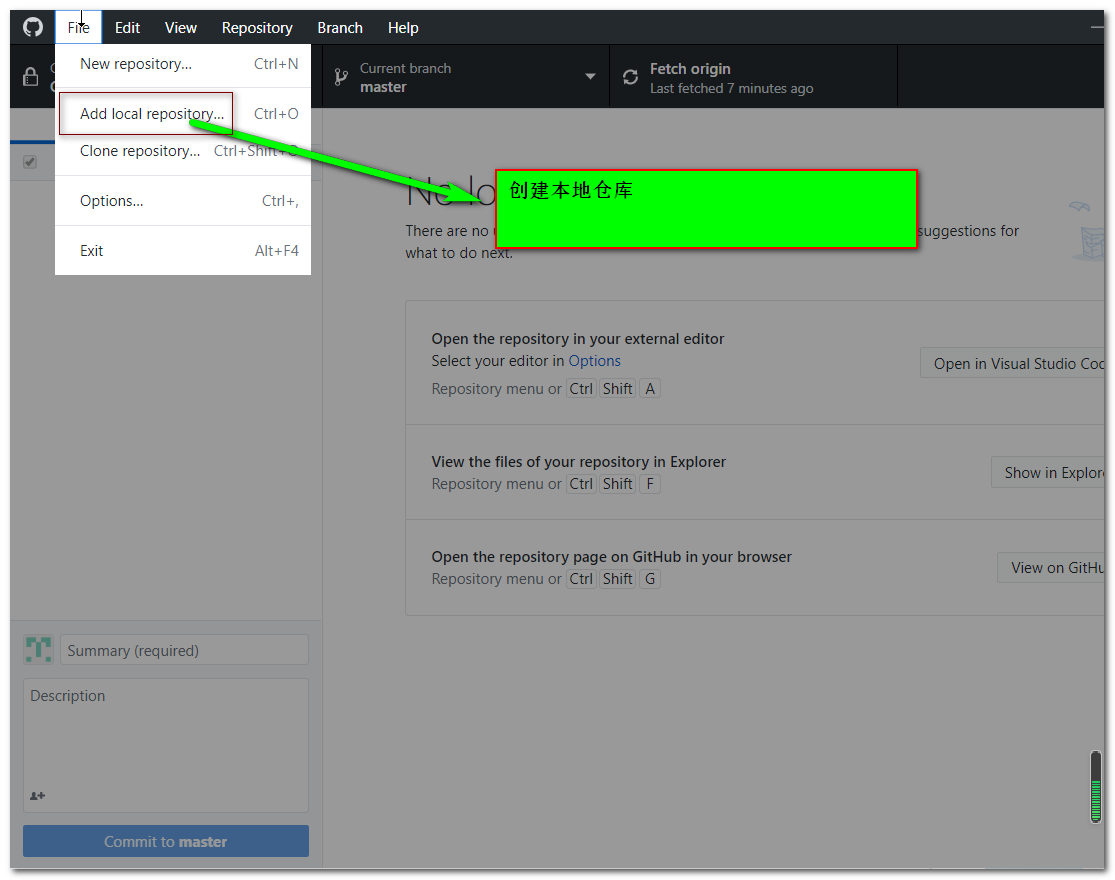
Task: Click the user avatar beside Summary field
Action: click(x=38, y=650)
